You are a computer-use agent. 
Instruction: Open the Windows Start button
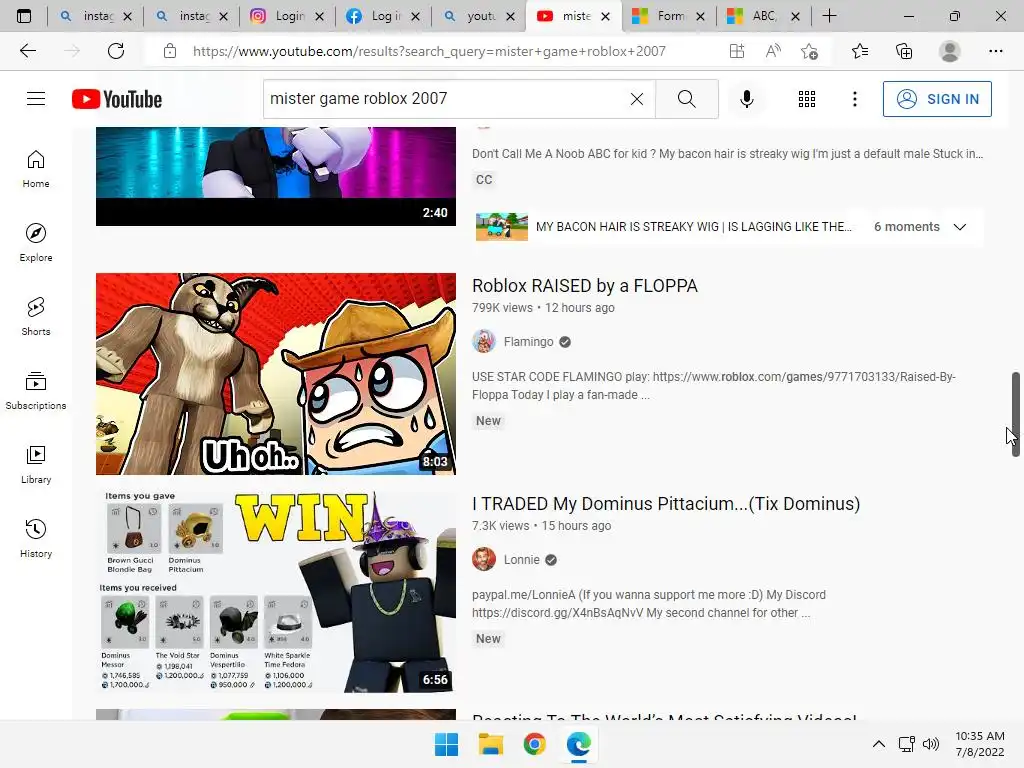tap(447, 744)
